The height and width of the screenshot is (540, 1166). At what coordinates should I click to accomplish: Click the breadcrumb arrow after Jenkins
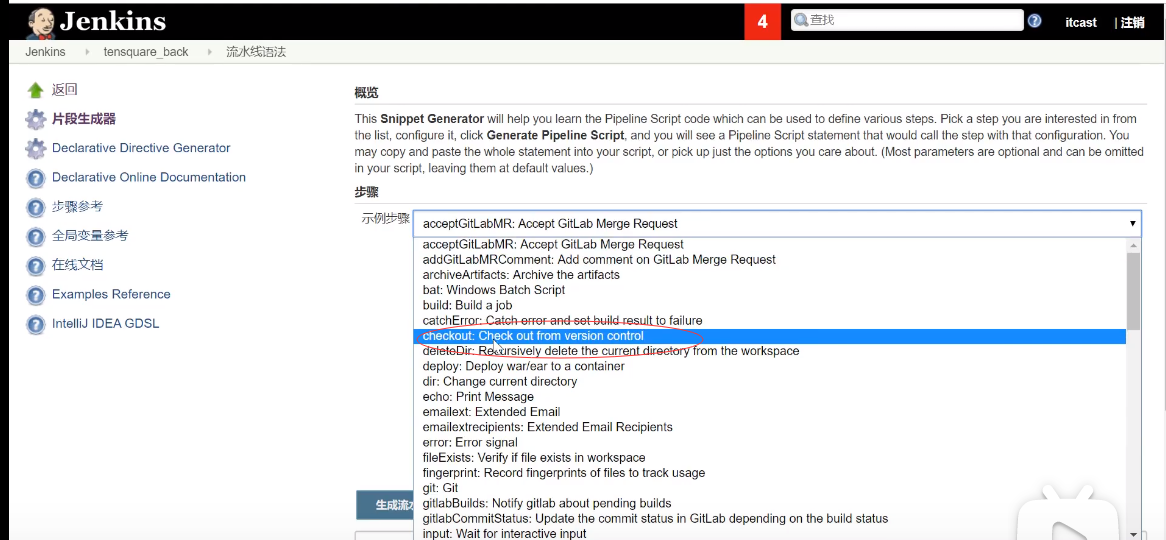click(x=87, y=52)
